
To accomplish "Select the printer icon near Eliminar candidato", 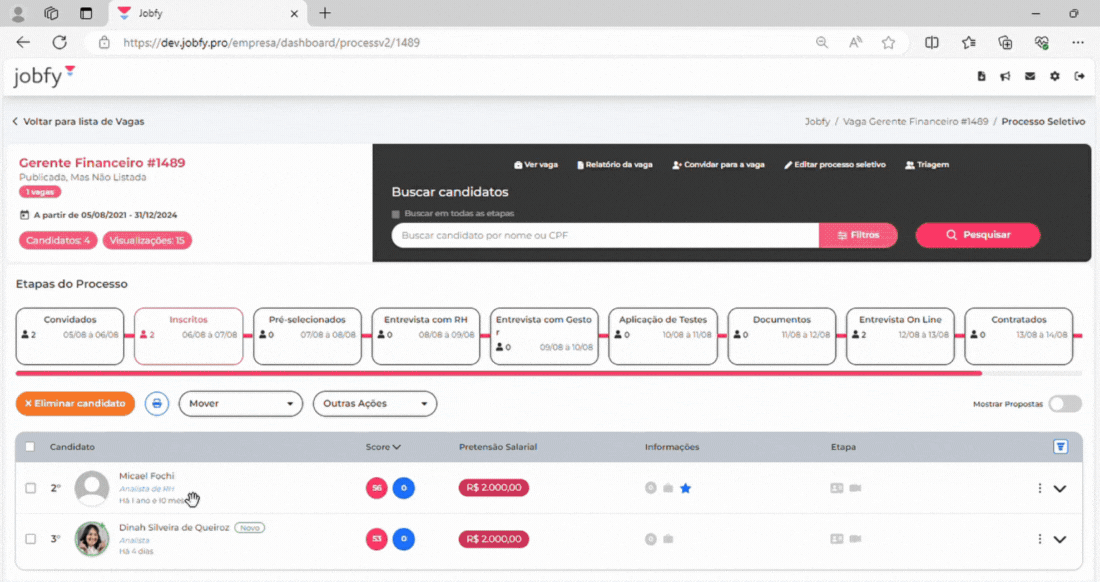I will click(157, 403).
